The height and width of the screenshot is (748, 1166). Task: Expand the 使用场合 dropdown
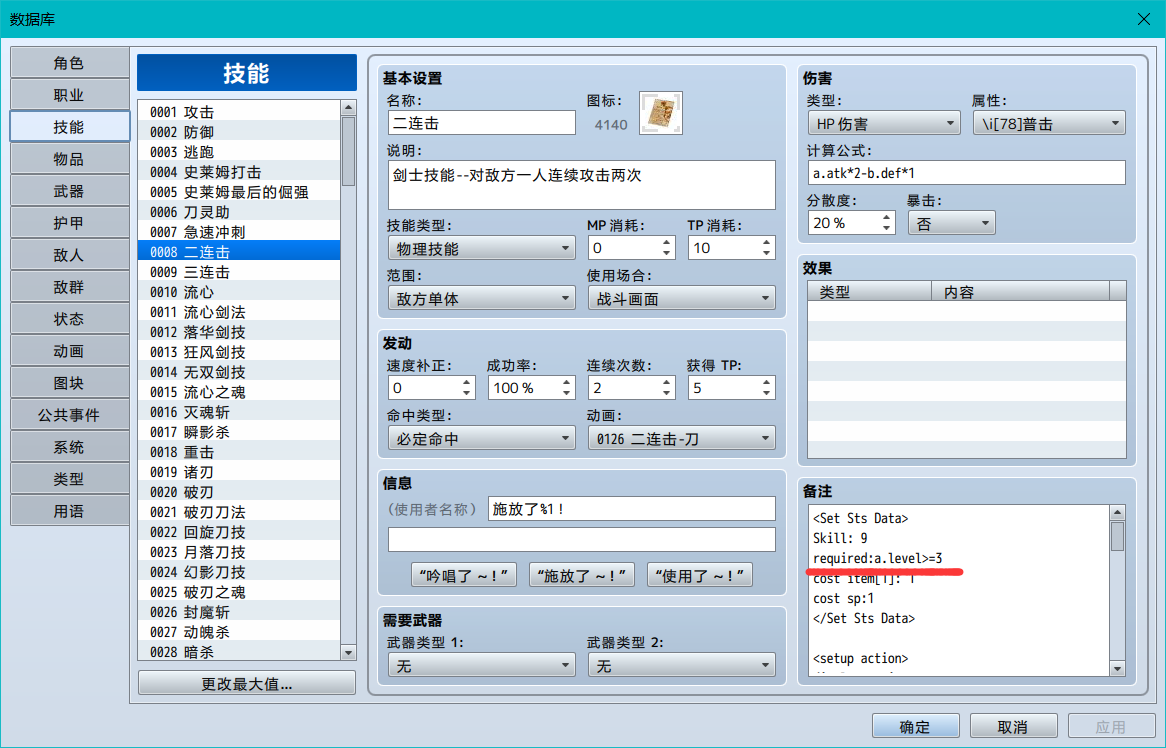(x=681, y=299)
